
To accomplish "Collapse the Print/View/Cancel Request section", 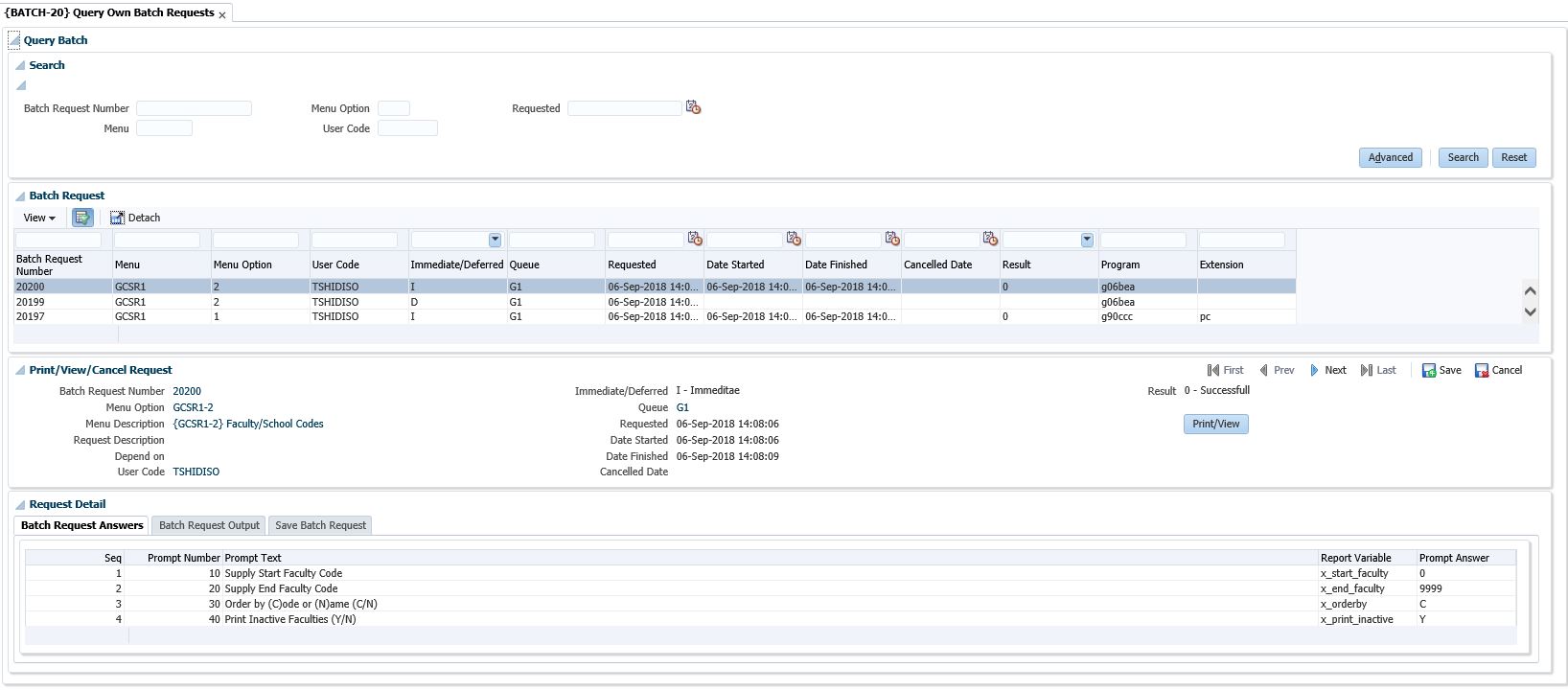I will 20,370.
